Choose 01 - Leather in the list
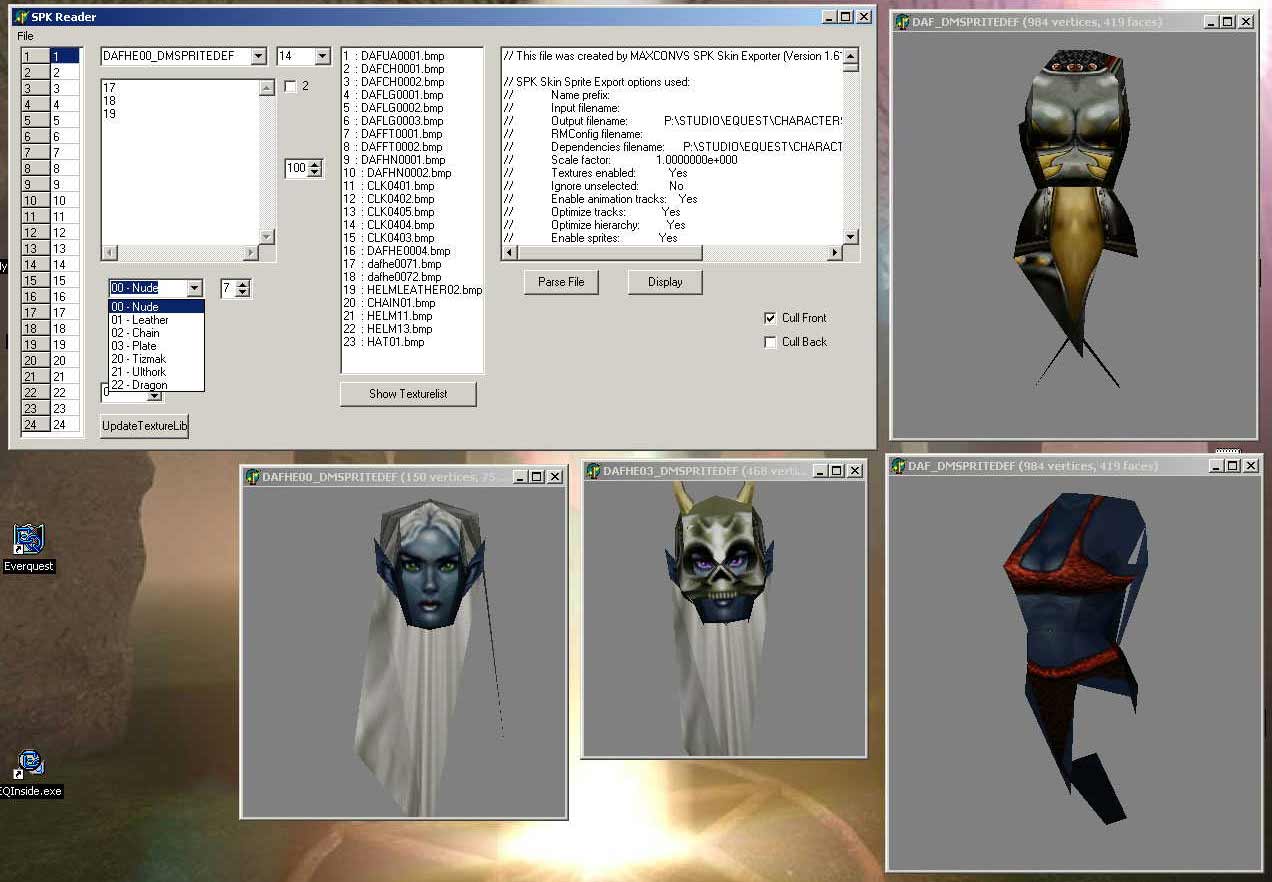The image size is (1272, 882). (156, 320)
